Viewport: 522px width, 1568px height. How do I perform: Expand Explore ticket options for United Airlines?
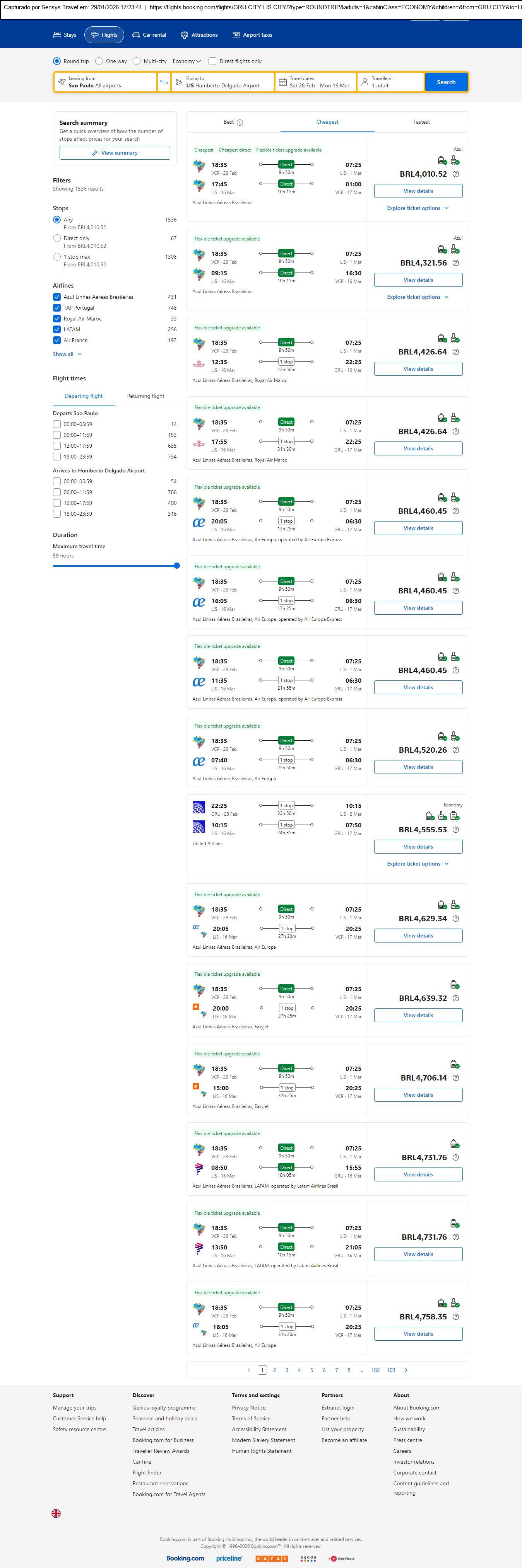tap(417, 864)
